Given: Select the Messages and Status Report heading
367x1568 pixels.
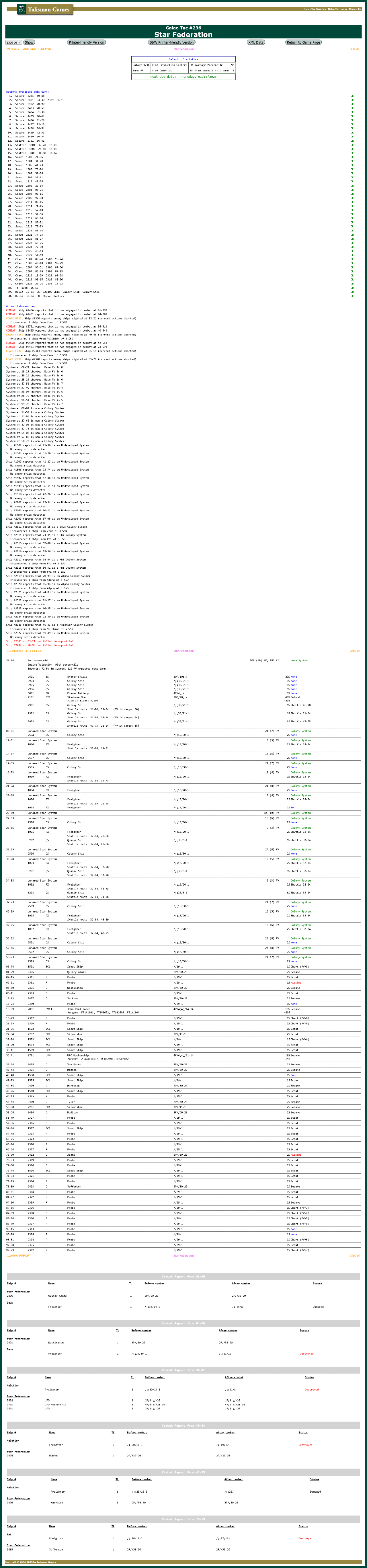Looking at the screenshot, I should tap(29, 49).
